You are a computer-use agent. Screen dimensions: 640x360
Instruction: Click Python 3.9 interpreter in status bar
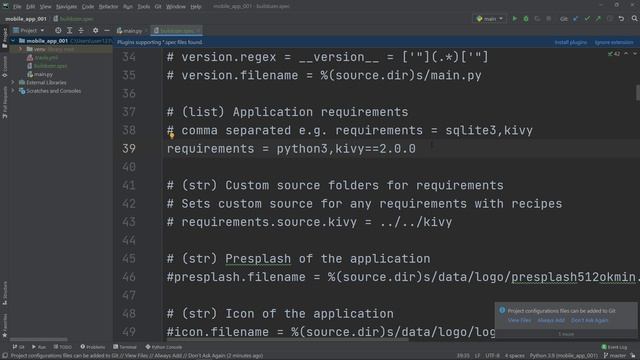[x=563, y=356]
